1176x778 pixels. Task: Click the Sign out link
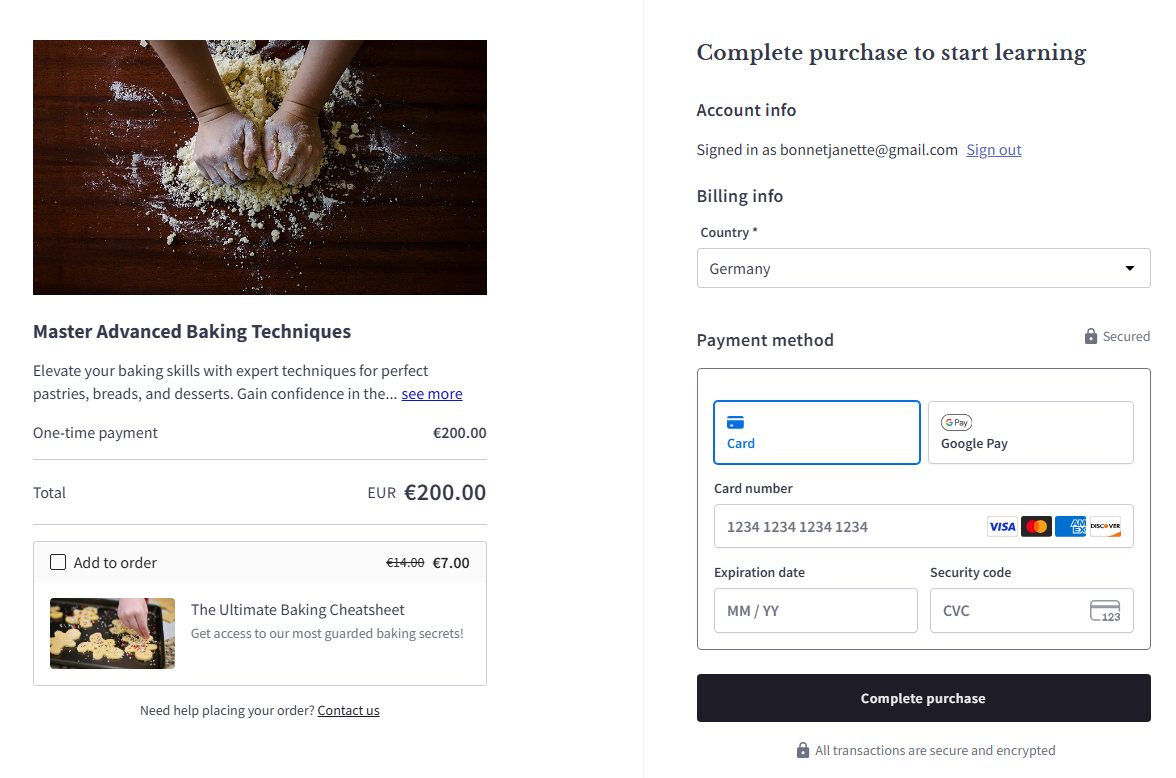click(x=993, y=150)
